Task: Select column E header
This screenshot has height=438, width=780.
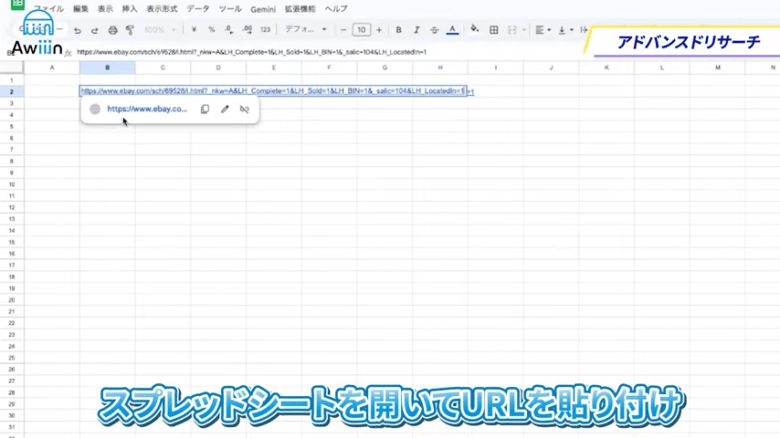Action: click(274, 68)
